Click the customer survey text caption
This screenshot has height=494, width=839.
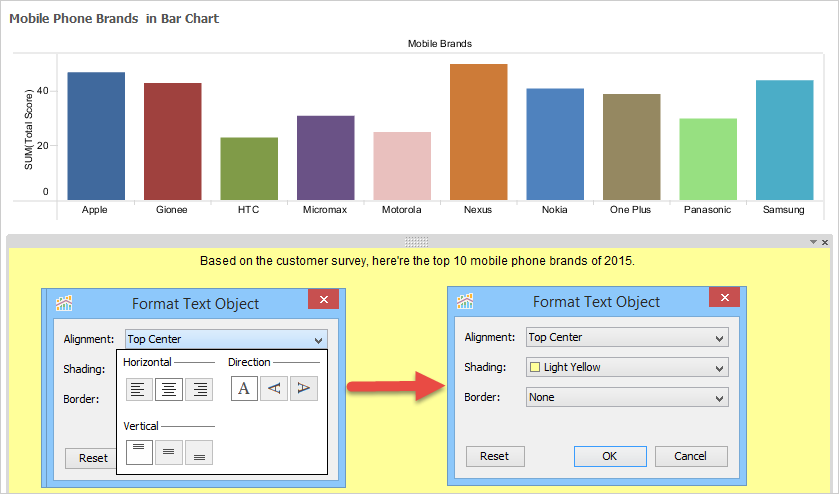click(417, 261)
